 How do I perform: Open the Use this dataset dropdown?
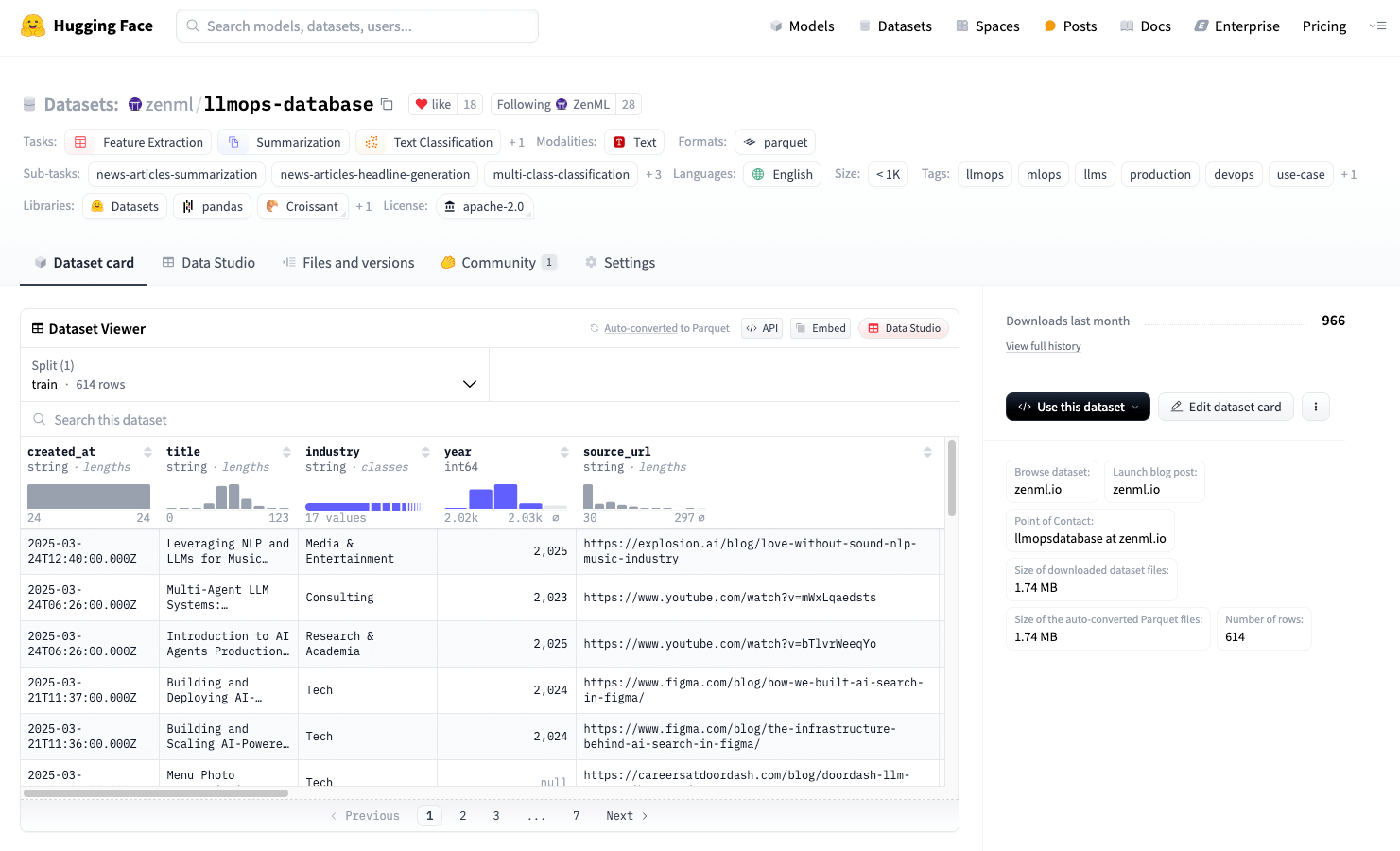pyautogui.click(x=1078, y=407)
